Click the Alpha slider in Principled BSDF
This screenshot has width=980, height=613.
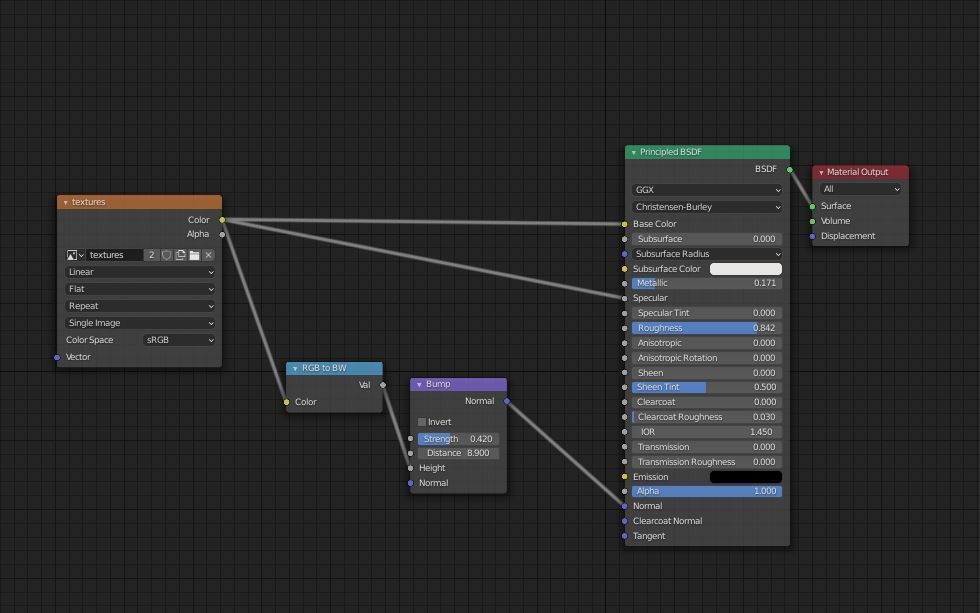707,491
